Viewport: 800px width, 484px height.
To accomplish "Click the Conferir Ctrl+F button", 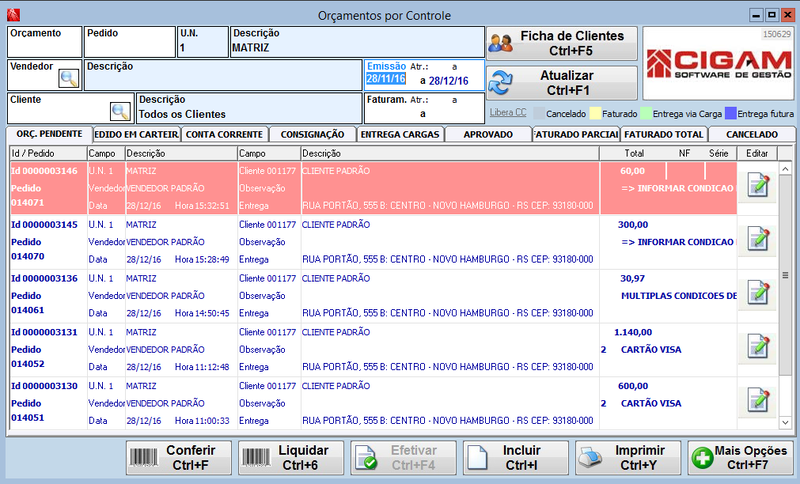I will tap(179, 458).
